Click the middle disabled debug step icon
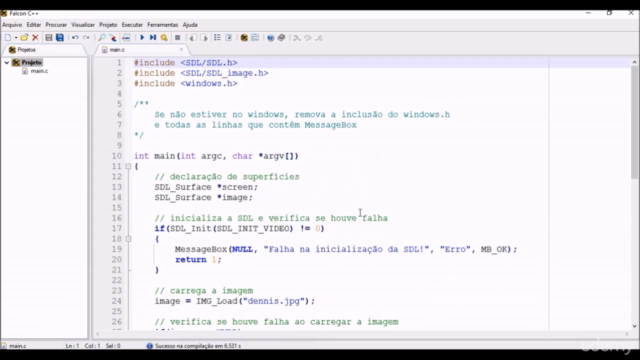Image resolution: width=640 pixels, height=360 pixels. tap(308, 38)
